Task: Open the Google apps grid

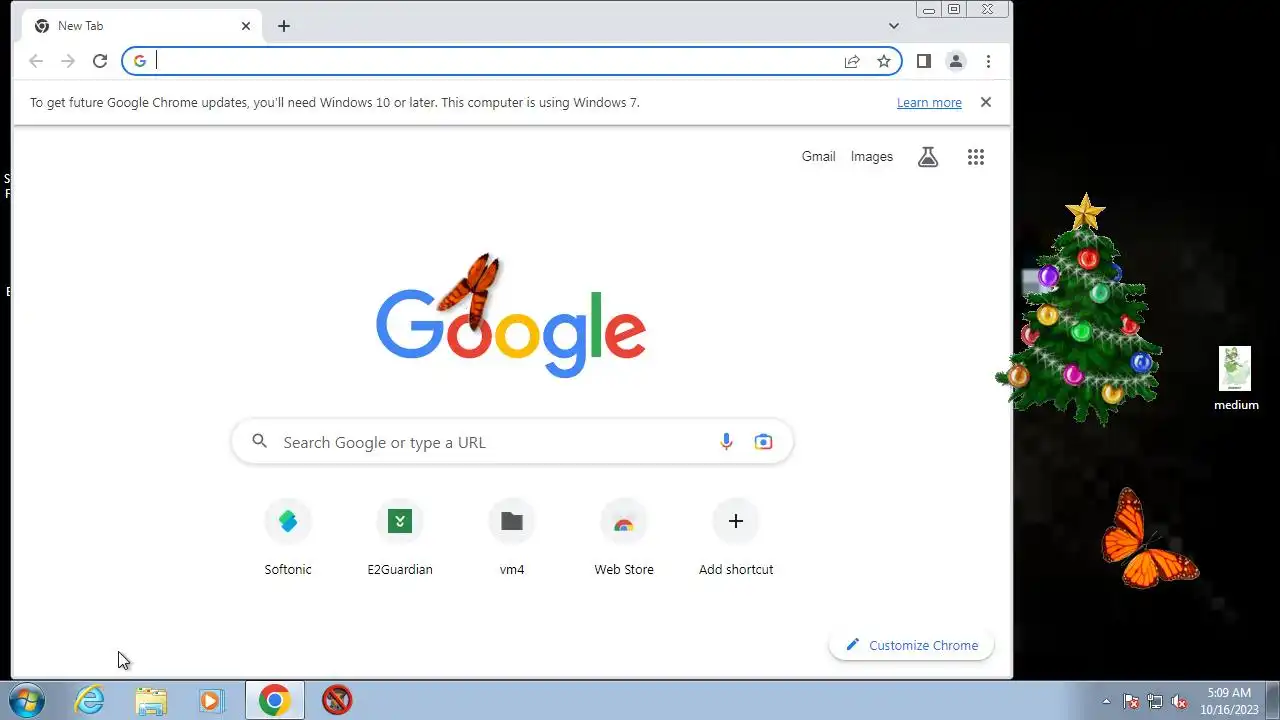Action: [x=976, y=157]
